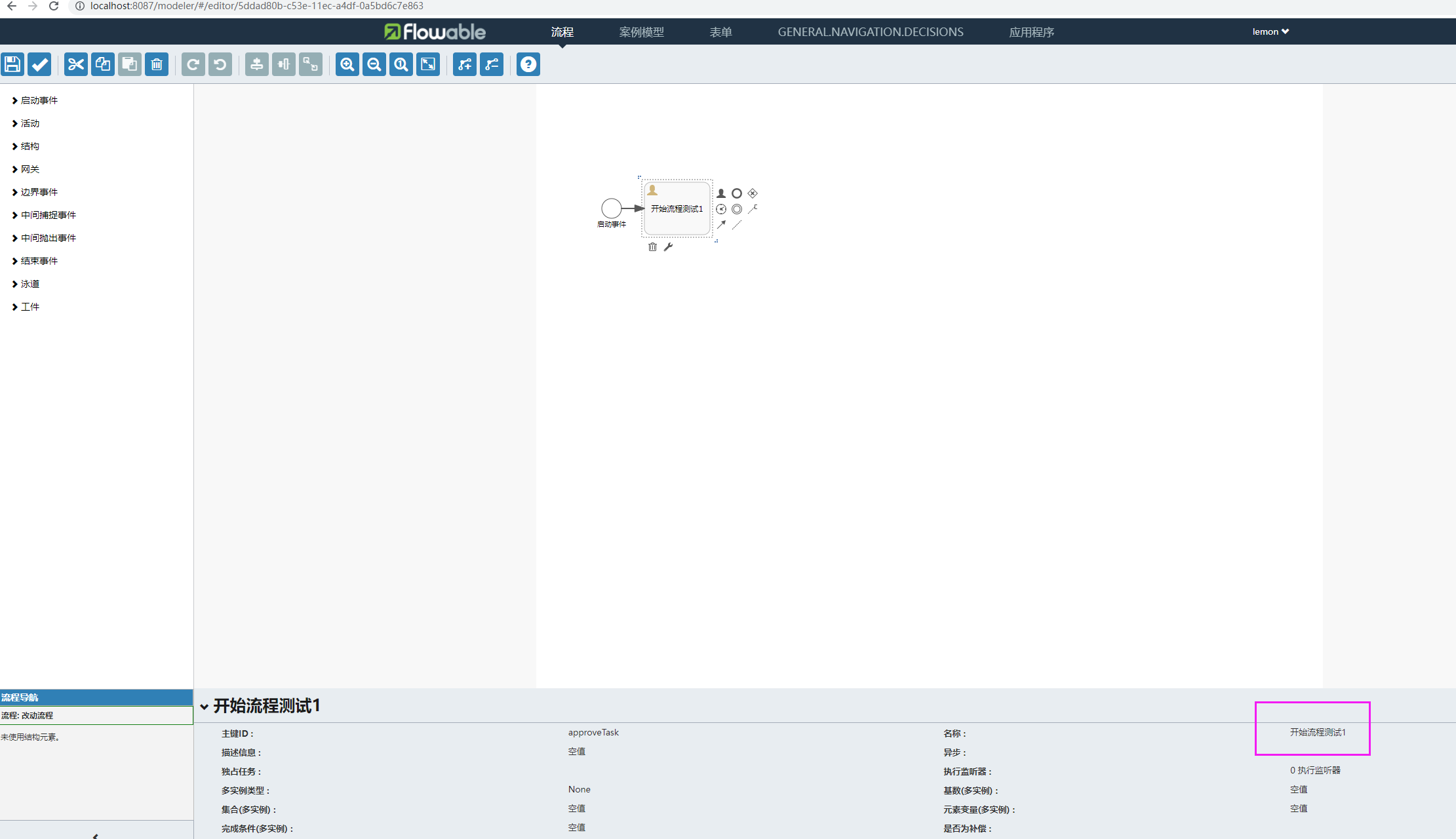Click the exclusive gateway quick-add diamond icon
This screenshot has height=839, width=1456.
(753, 193)
